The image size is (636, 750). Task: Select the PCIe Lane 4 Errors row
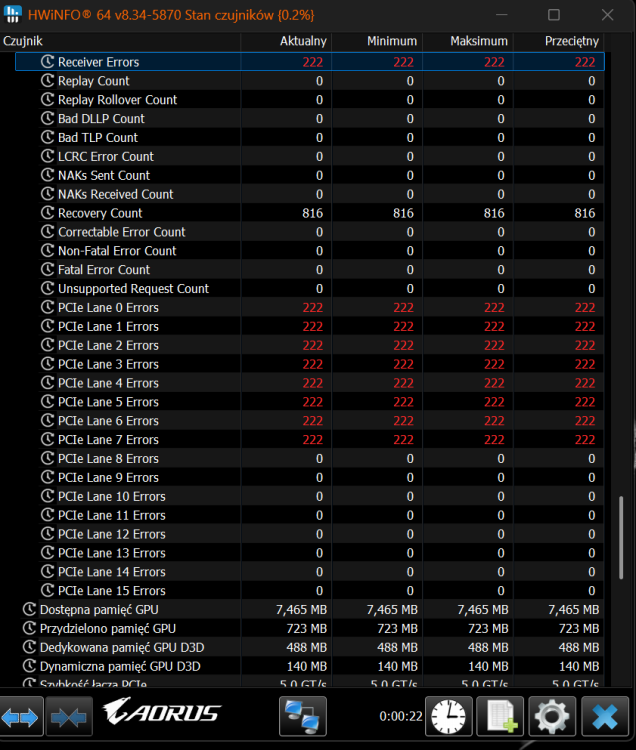click(x=310, y=383)
